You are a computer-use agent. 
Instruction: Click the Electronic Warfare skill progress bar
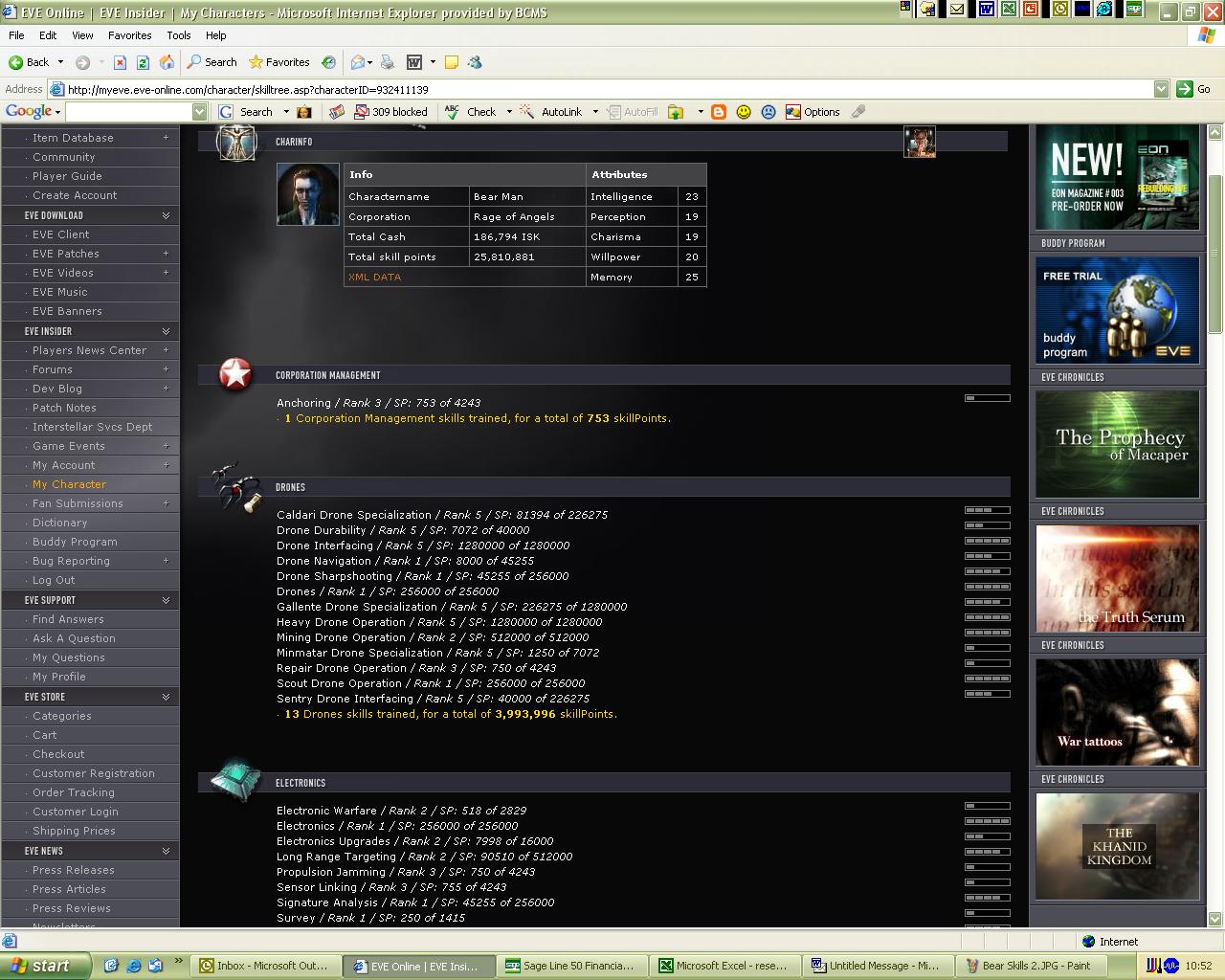(988, 806)
